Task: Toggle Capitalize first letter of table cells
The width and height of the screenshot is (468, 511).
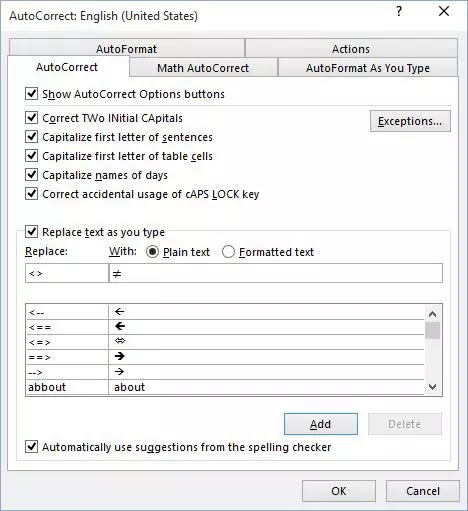Action: tap(32, 156)
